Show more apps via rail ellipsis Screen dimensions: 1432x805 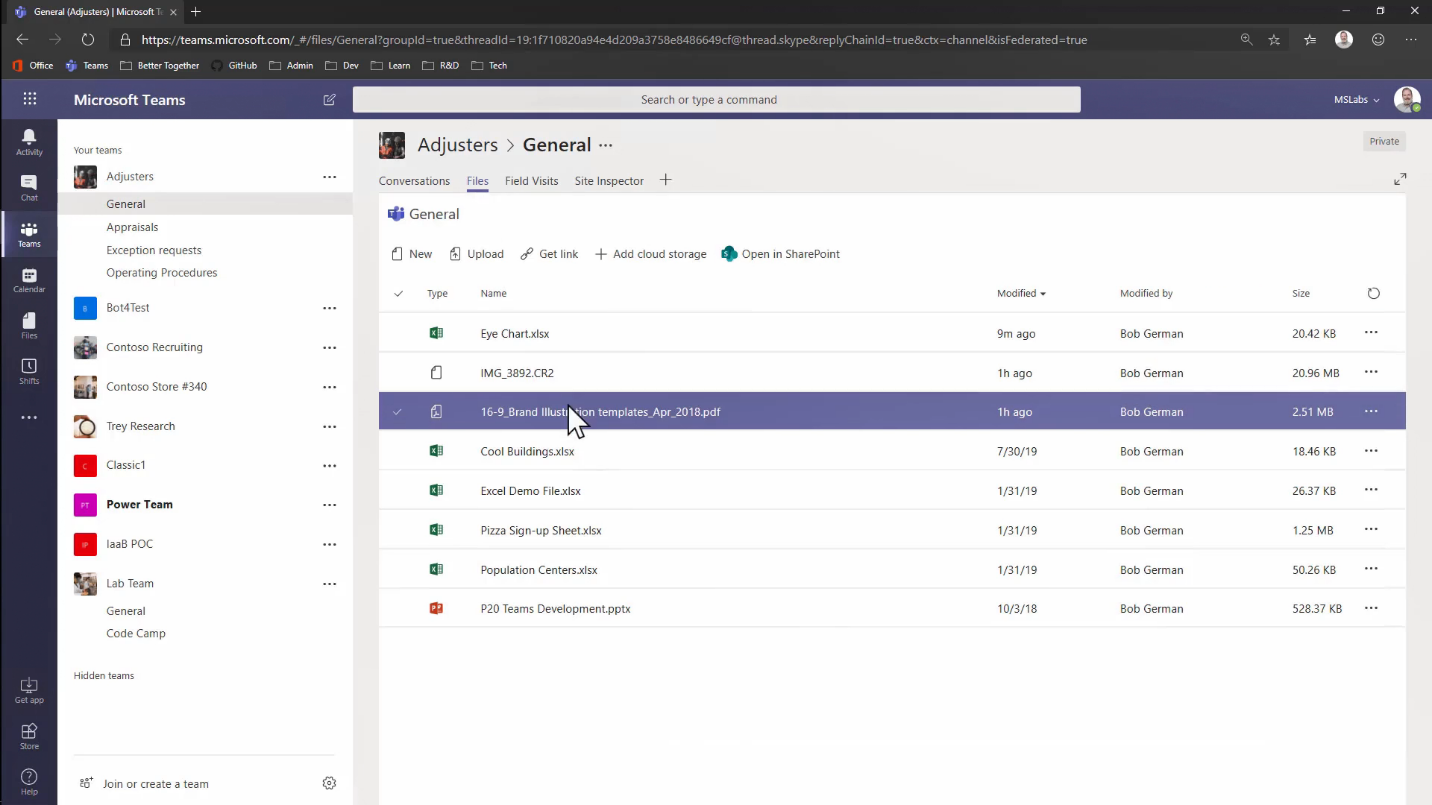pos(29,418)
